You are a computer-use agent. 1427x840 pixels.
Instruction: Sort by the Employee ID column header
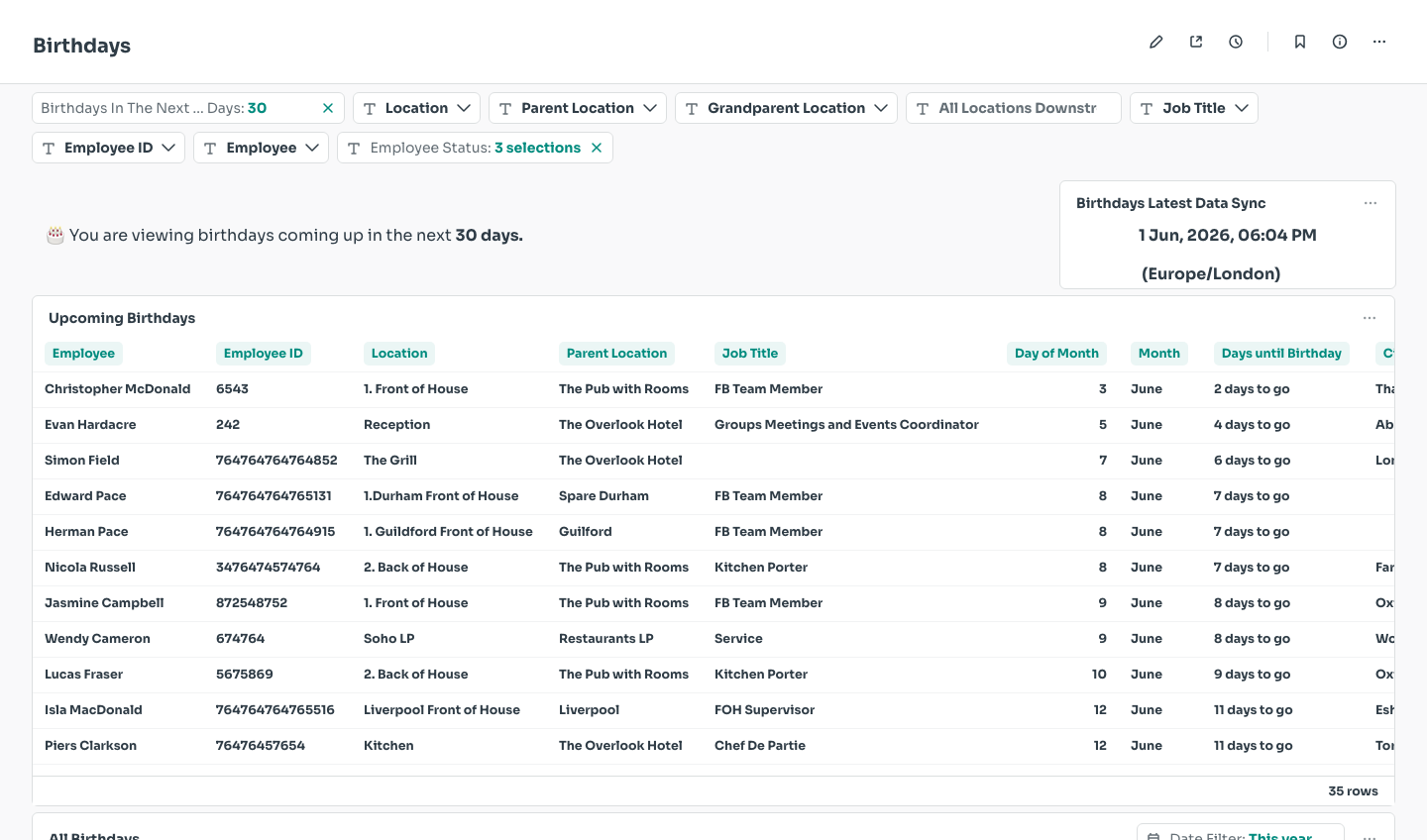click(264, 354)
